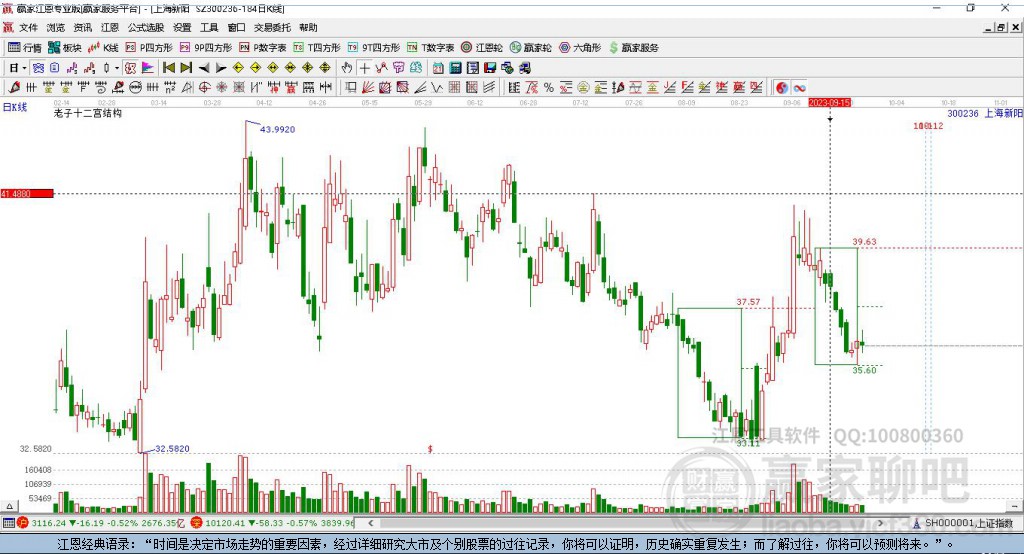The width and height of the screenshot is (1024, 554).
Task: Click the 深 index icon in status bar
Action: [197, 523]
